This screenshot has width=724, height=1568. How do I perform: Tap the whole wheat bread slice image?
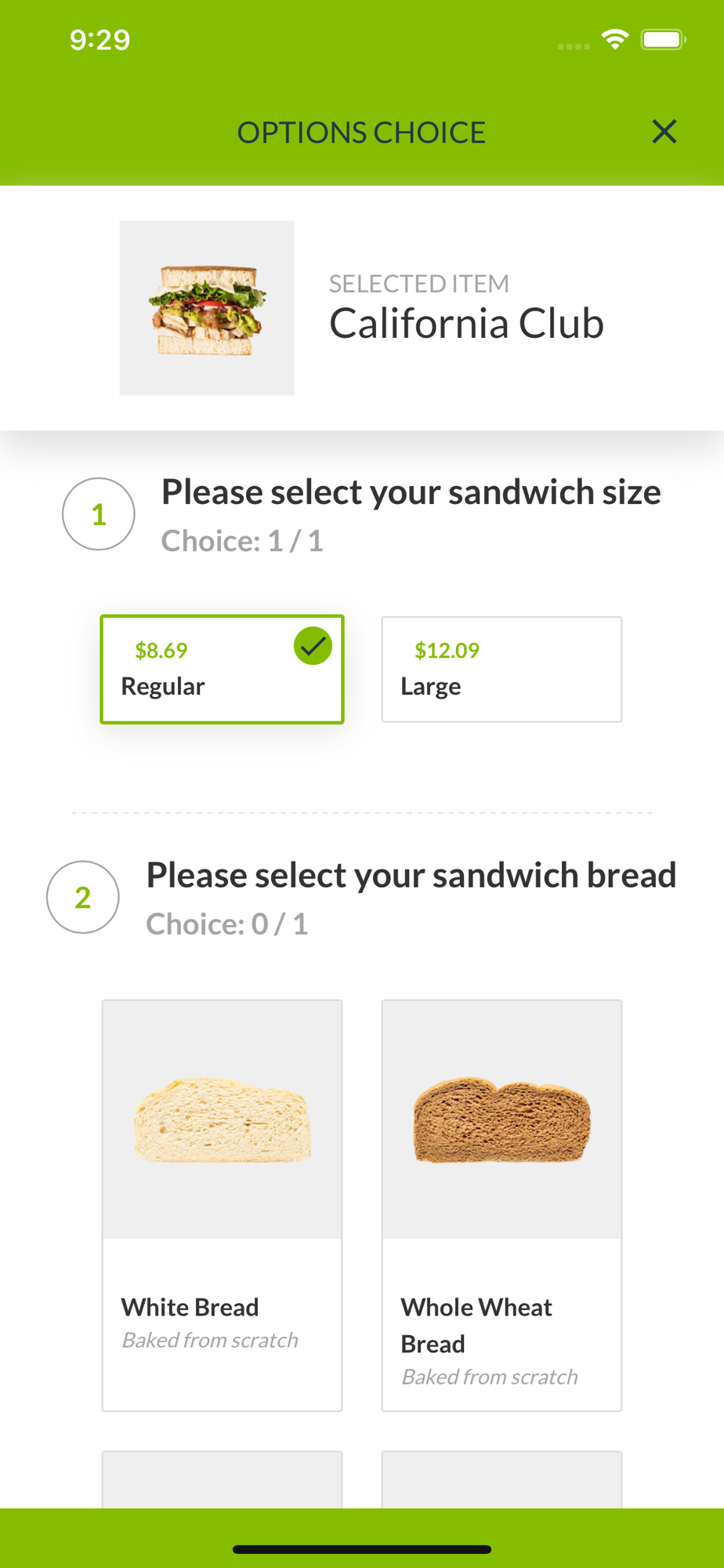(x=501, y=1120)
